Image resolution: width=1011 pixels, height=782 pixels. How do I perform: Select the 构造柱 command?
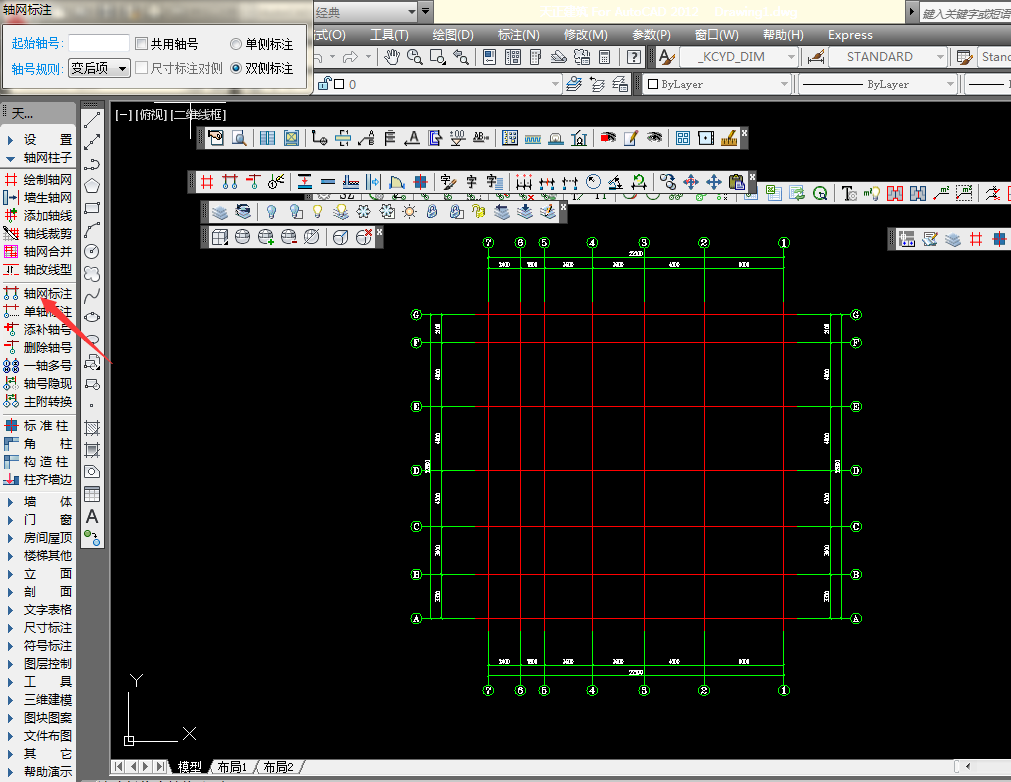click(38, 462)
